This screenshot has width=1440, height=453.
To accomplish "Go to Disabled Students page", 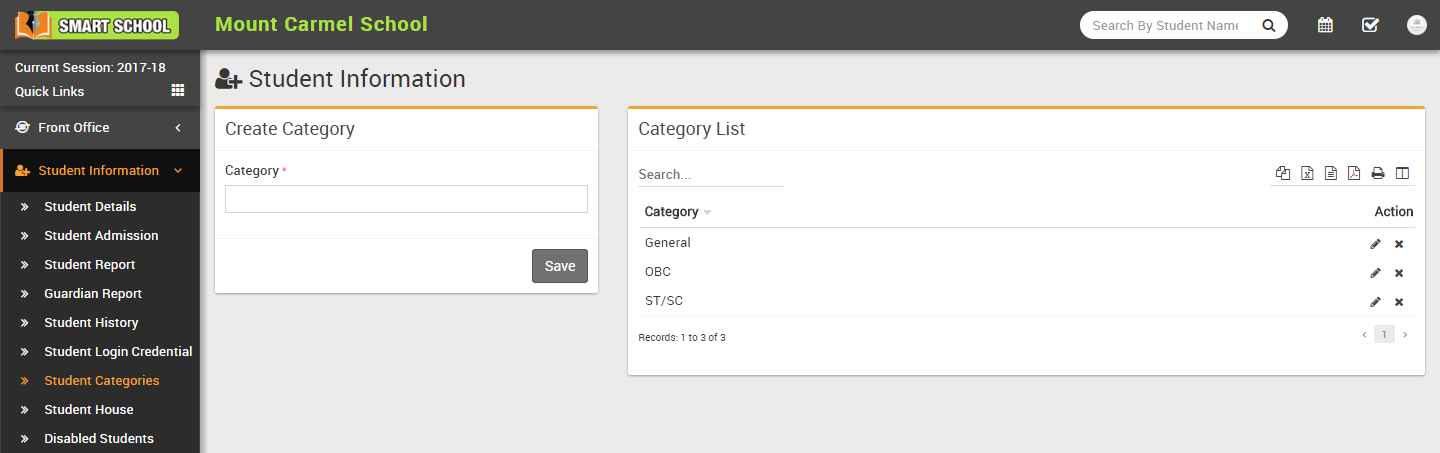I will (x=99, y=439).
